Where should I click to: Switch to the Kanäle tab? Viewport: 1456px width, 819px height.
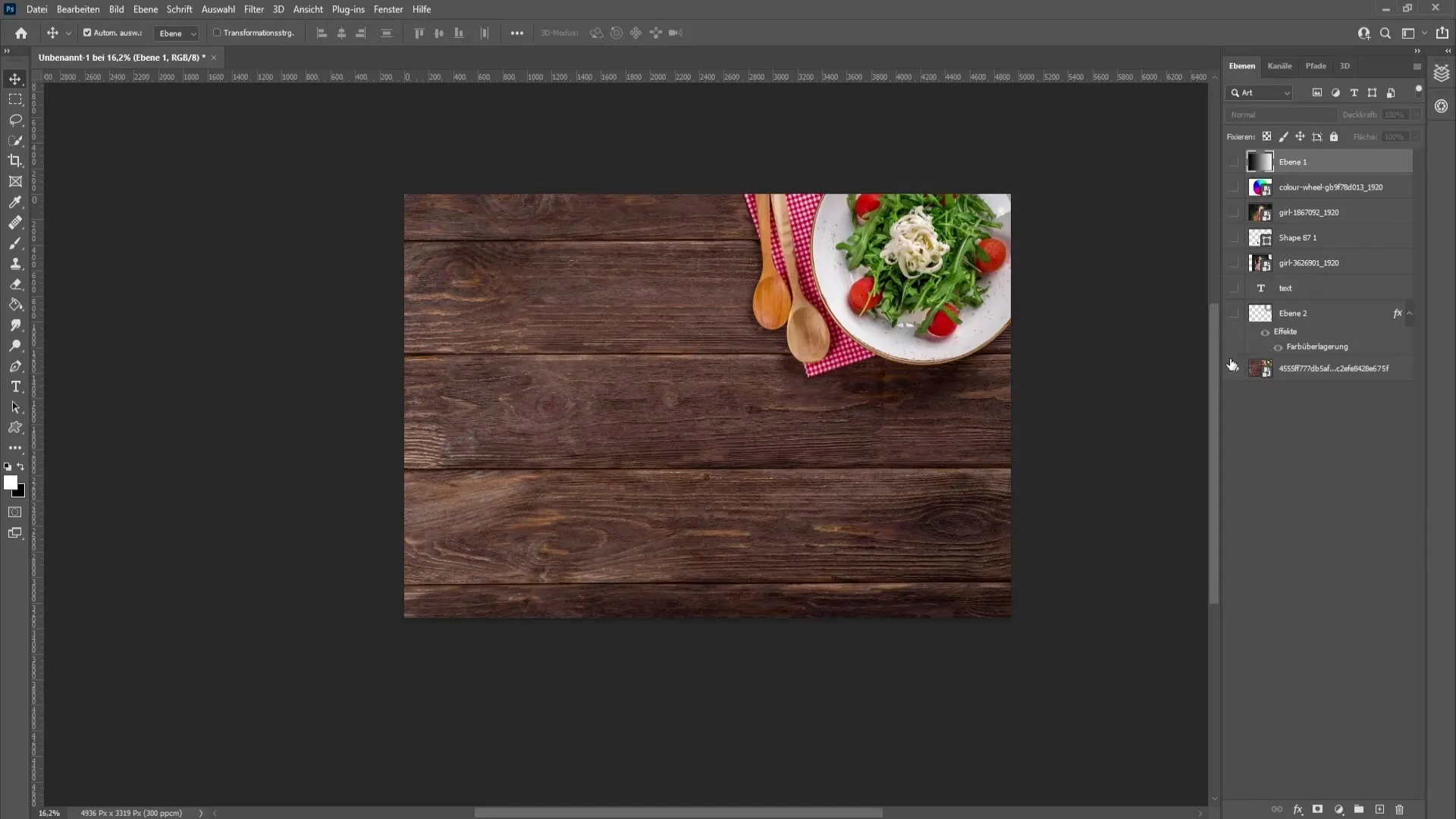pos(1280,66)
